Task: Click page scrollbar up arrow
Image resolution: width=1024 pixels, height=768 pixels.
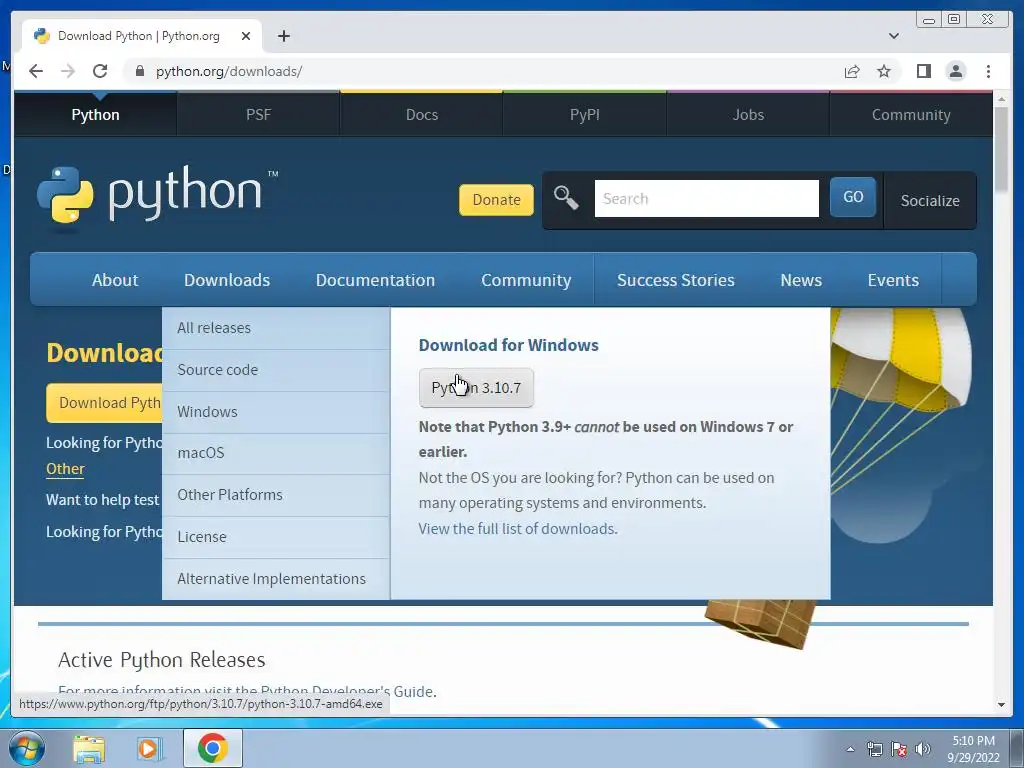Action: point(1001,99)
